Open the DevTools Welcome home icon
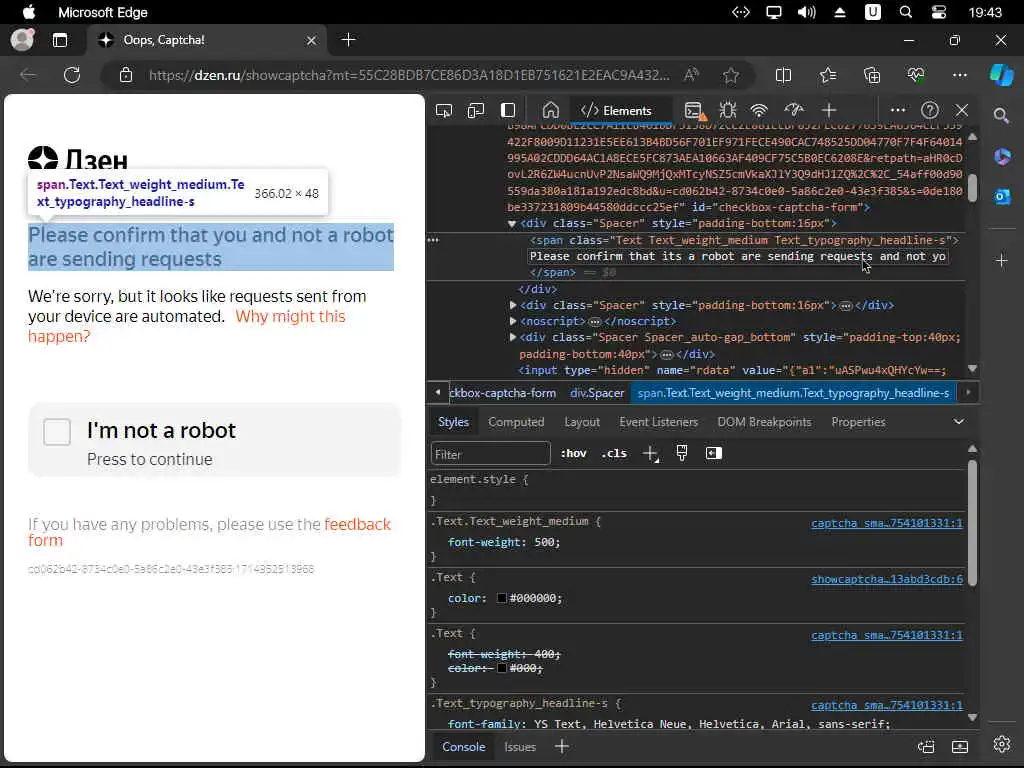The height and width of the screenshot is (768, 1024). pyautogui.click(x=551, y=110)
